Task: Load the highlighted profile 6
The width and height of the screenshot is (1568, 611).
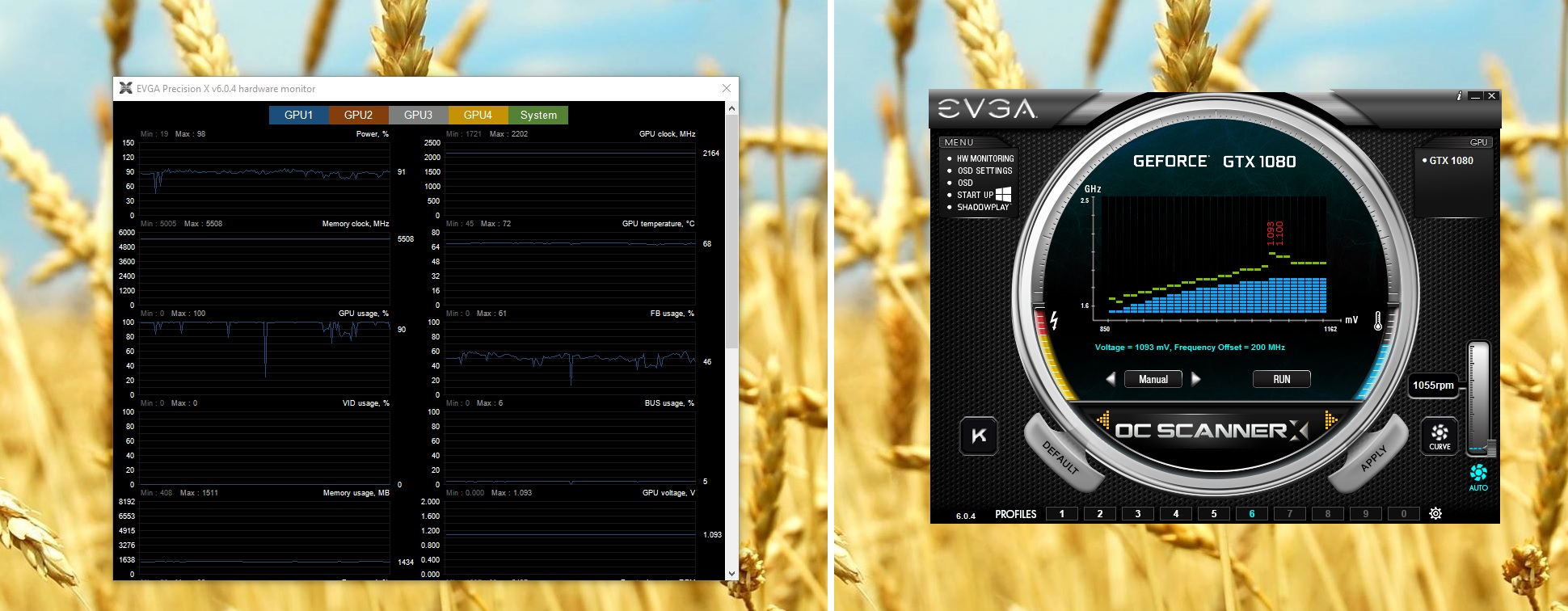Action: (1252, 513)
